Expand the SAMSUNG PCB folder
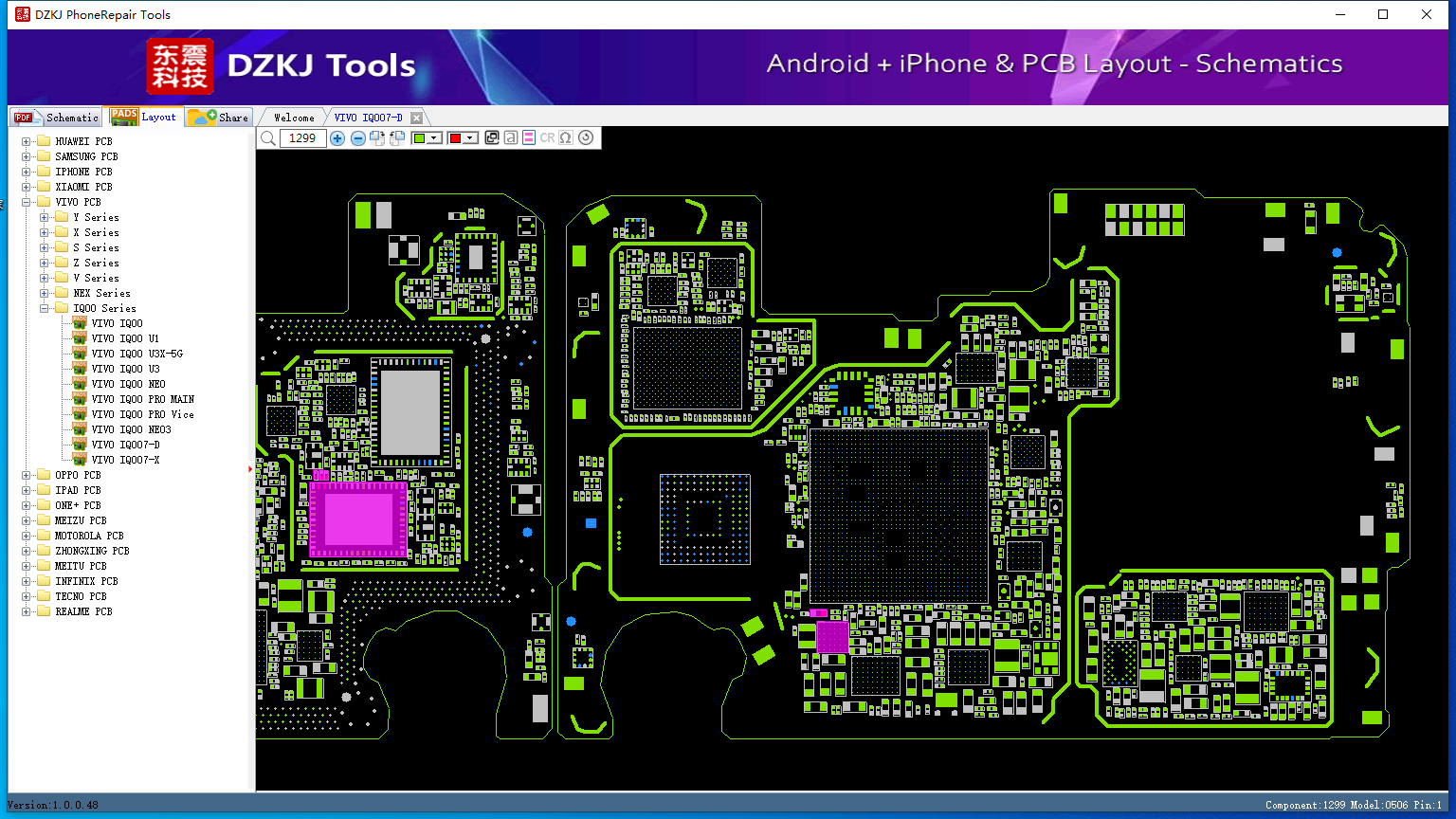 click(x=27, y=156)
